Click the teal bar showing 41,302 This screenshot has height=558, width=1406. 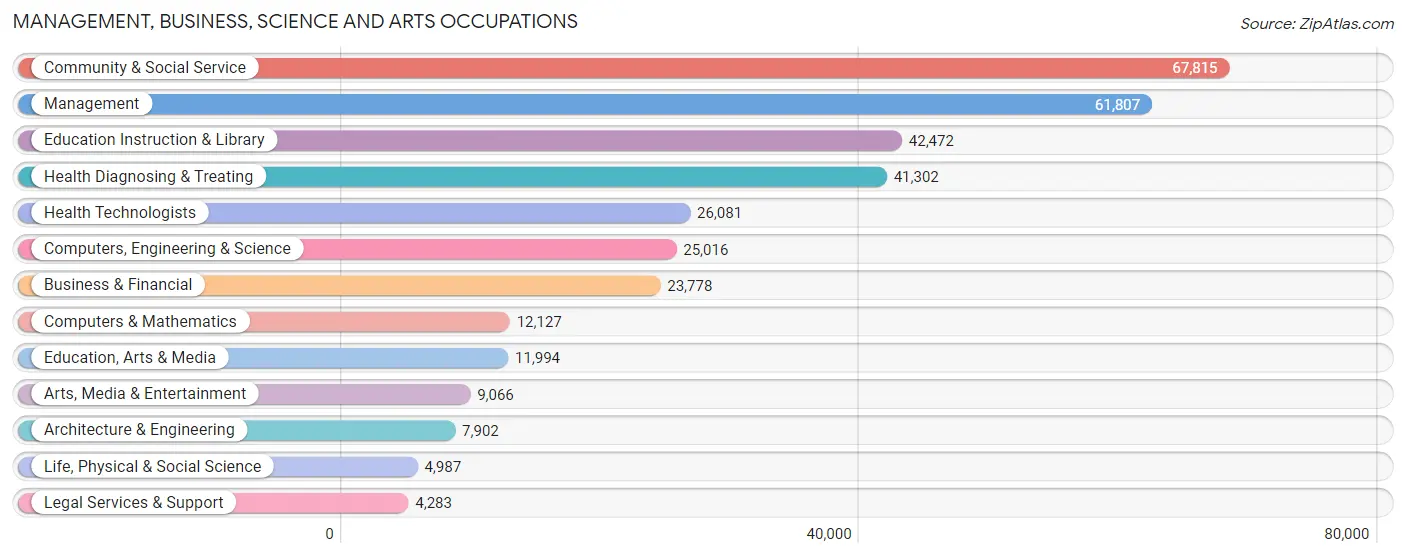[452, 177]
